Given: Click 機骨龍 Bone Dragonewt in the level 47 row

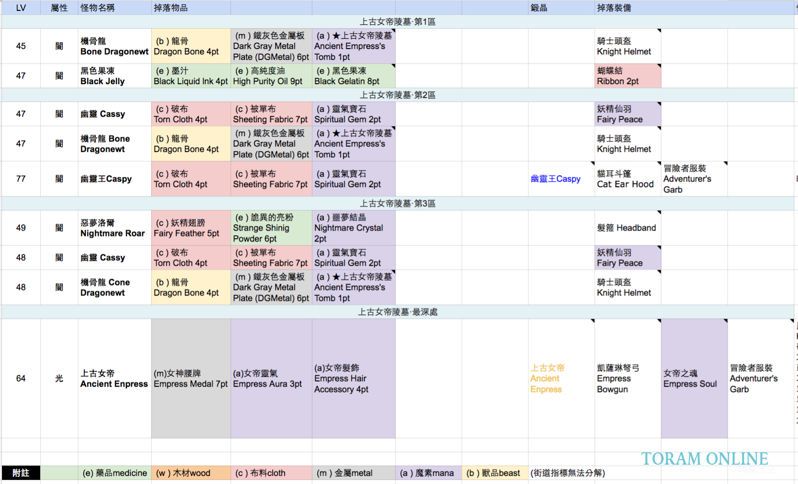Looking at the screenshot, I should tap(115, 144).
